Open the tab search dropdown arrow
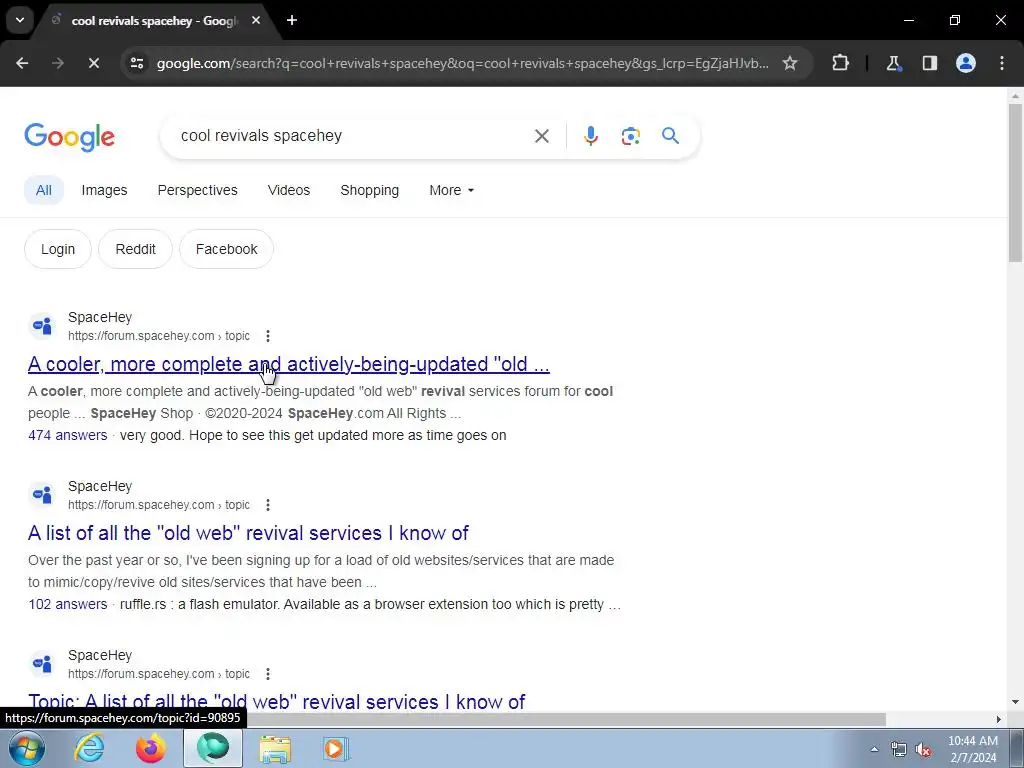 pos(20,20)
